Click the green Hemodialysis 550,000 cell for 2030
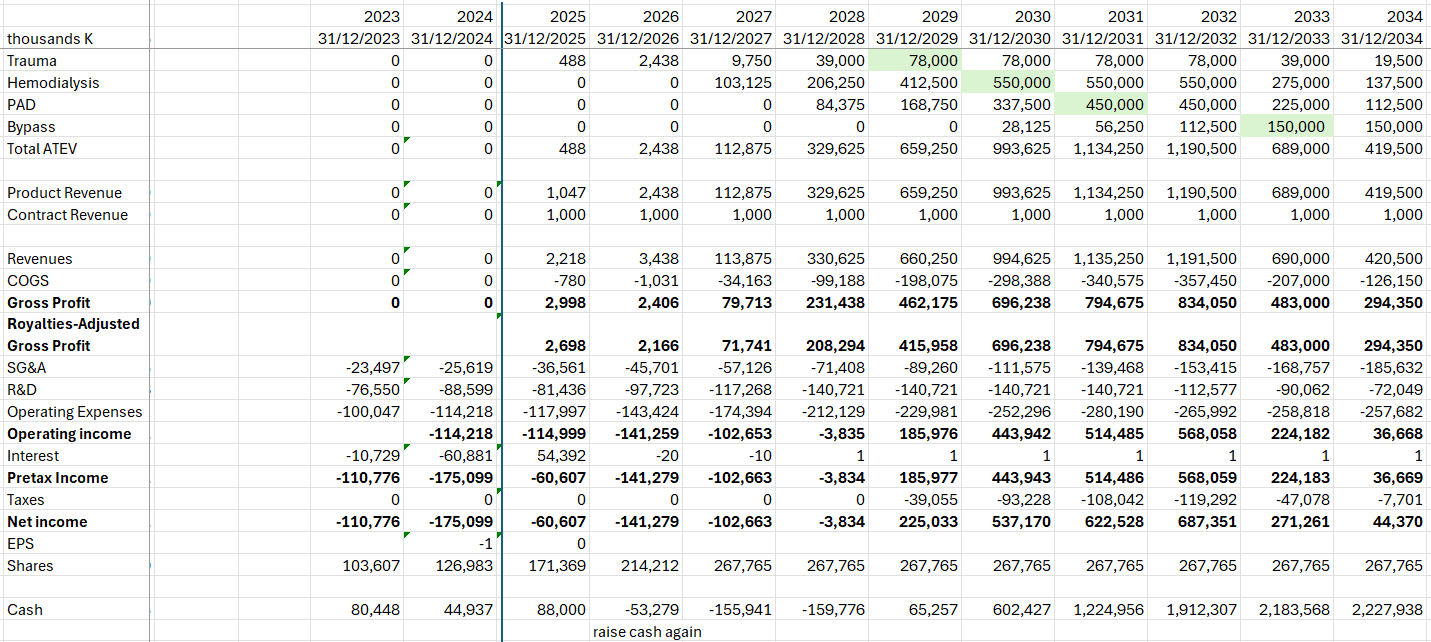 (1008, 83)
